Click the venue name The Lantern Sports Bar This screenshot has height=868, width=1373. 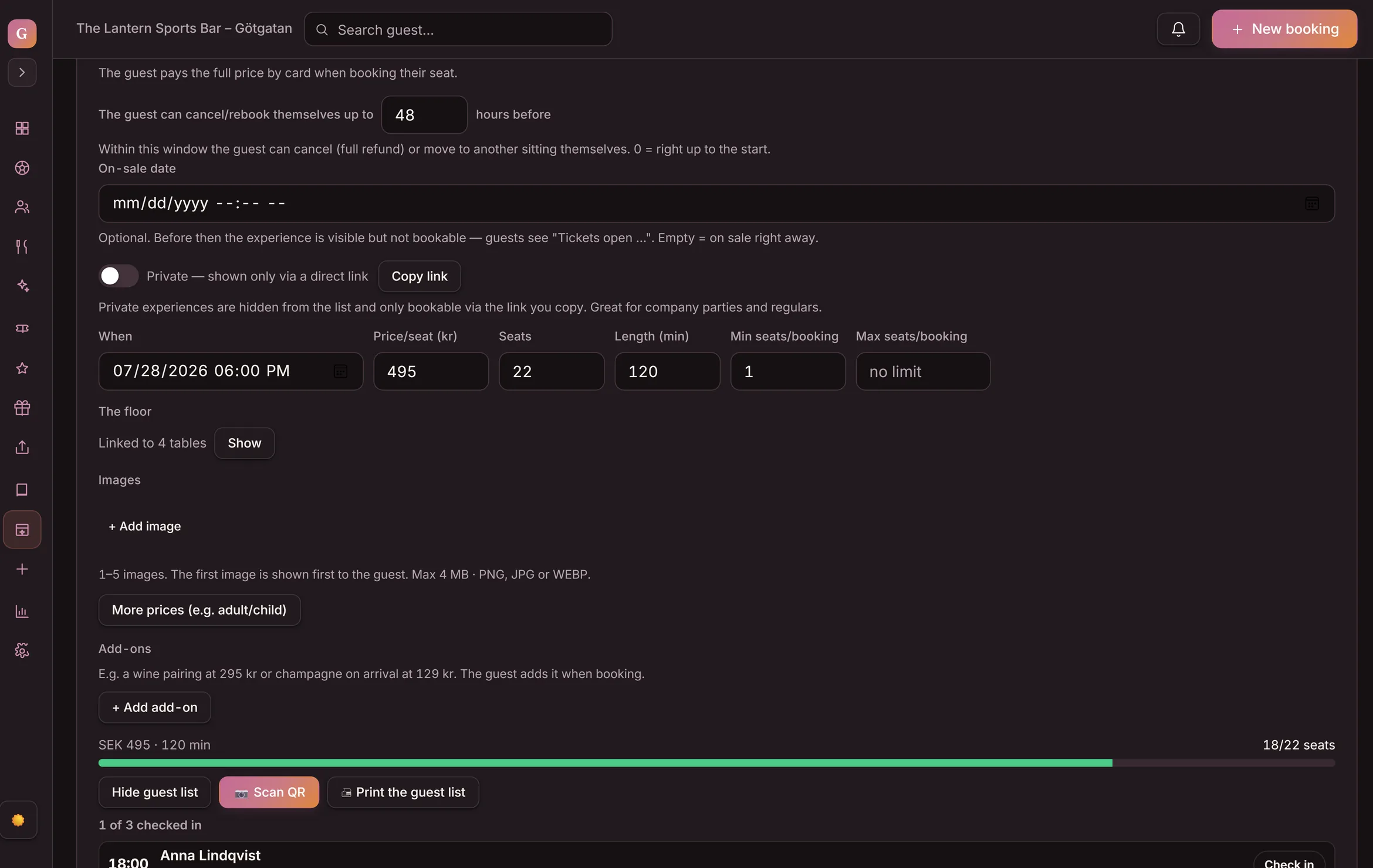tap(184, 29)
